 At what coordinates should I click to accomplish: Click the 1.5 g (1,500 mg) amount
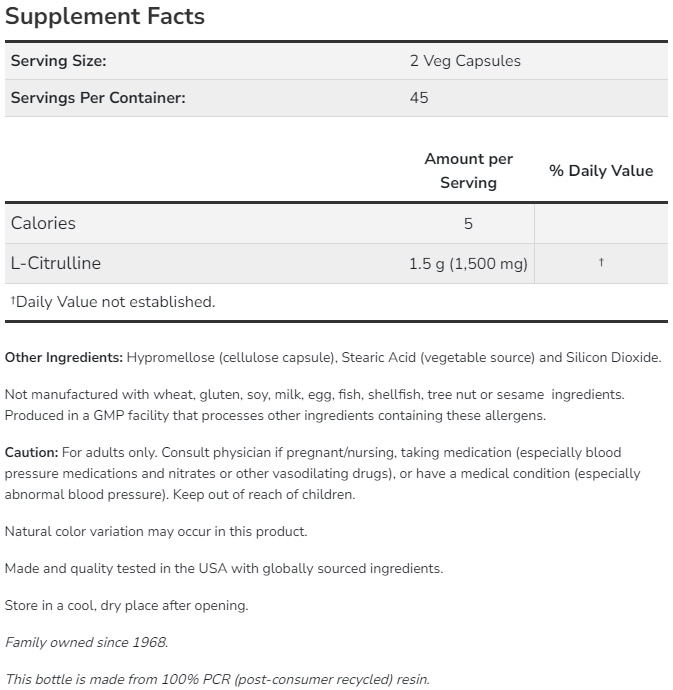468,264
